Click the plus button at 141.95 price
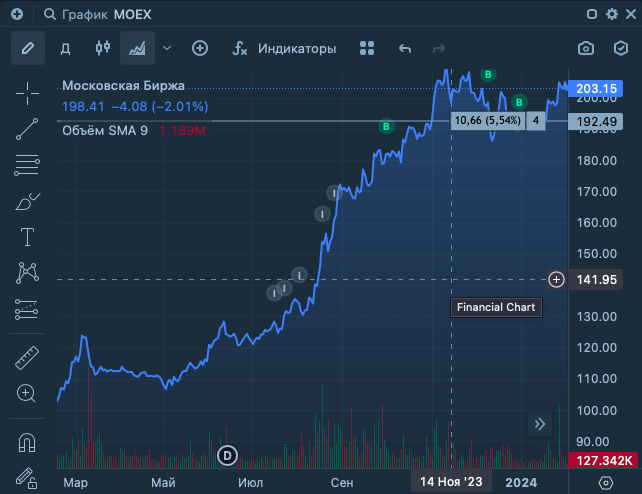Image resolution: width=642 pixels, height=494 pixels. pos(556,280)
